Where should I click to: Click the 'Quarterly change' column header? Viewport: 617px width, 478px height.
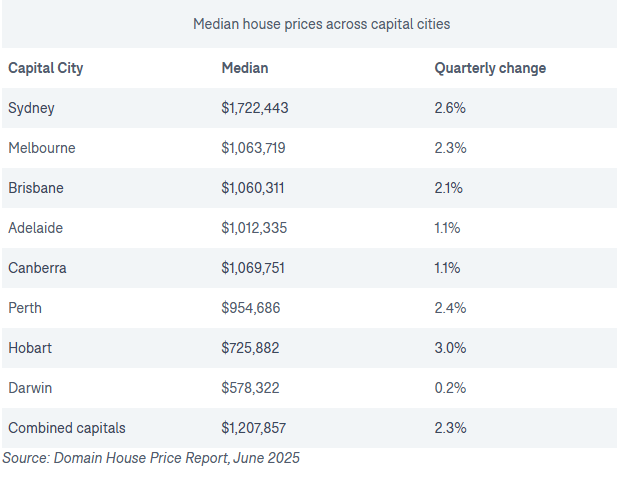coord(490,68)
